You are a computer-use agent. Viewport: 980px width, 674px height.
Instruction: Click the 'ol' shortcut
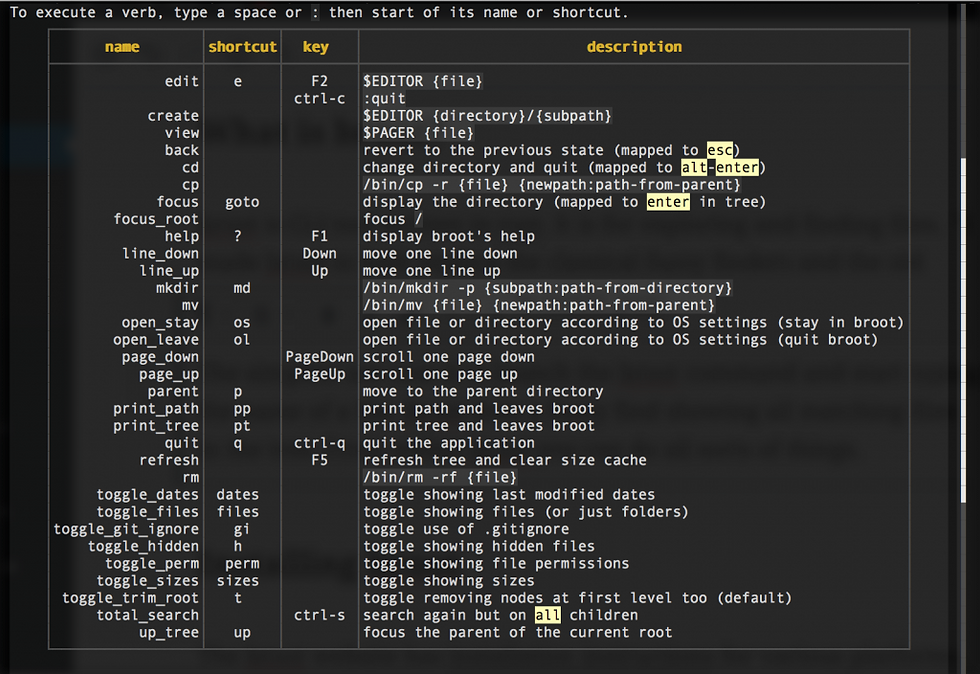242,340
